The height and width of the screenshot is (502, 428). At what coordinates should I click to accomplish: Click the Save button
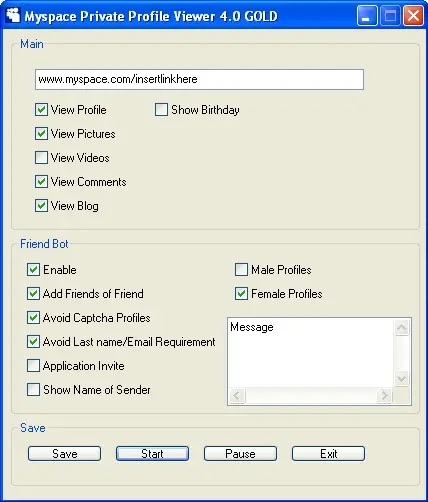64,454
